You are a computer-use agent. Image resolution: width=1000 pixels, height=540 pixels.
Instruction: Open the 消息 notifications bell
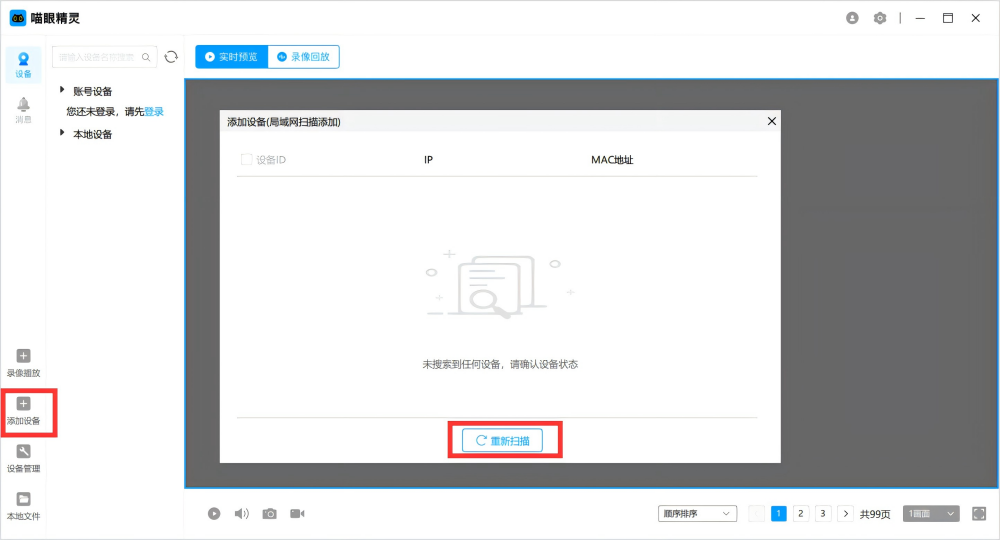23,109
